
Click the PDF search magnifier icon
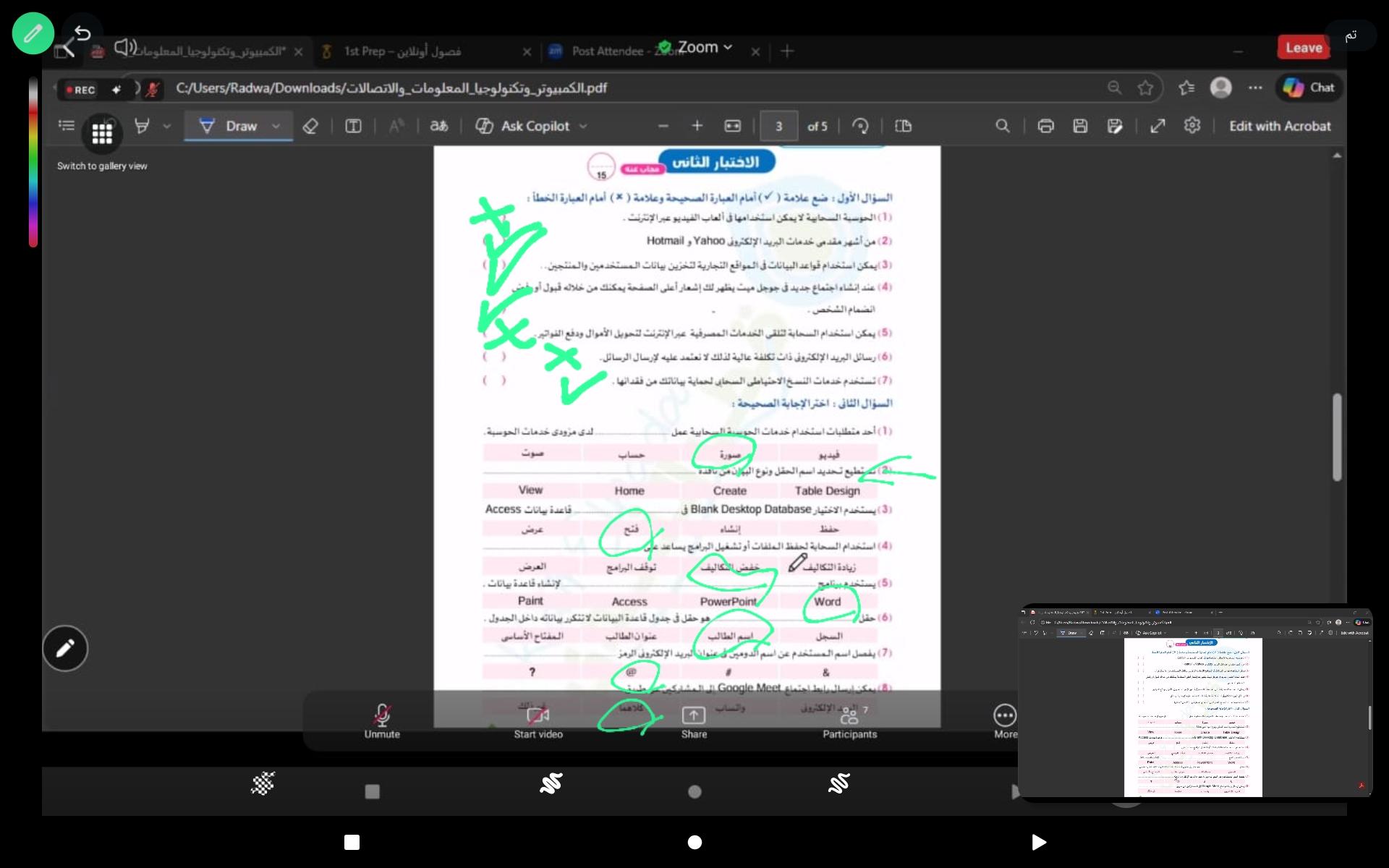pos(1002,126)
